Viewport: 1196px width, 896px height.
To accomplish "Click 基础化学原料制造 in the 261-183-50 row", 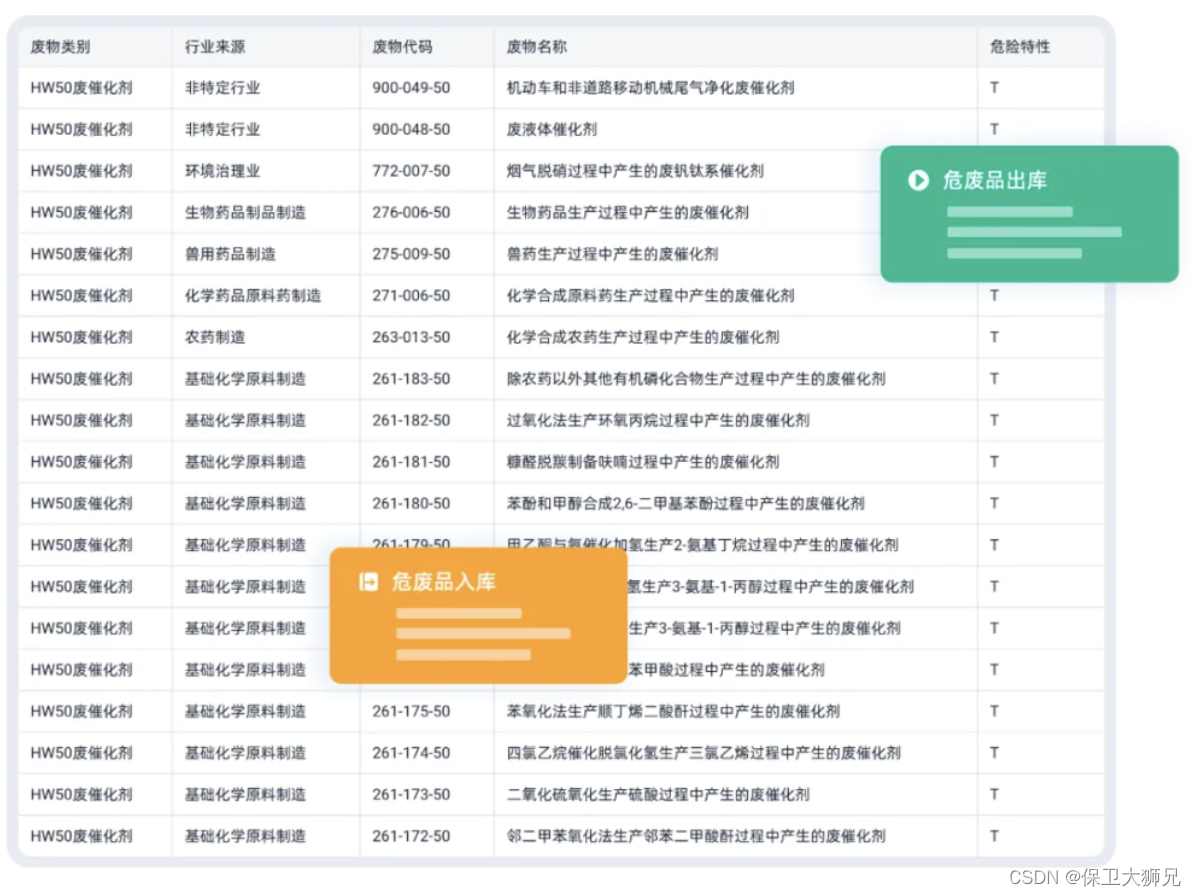I will click(246, 379).
